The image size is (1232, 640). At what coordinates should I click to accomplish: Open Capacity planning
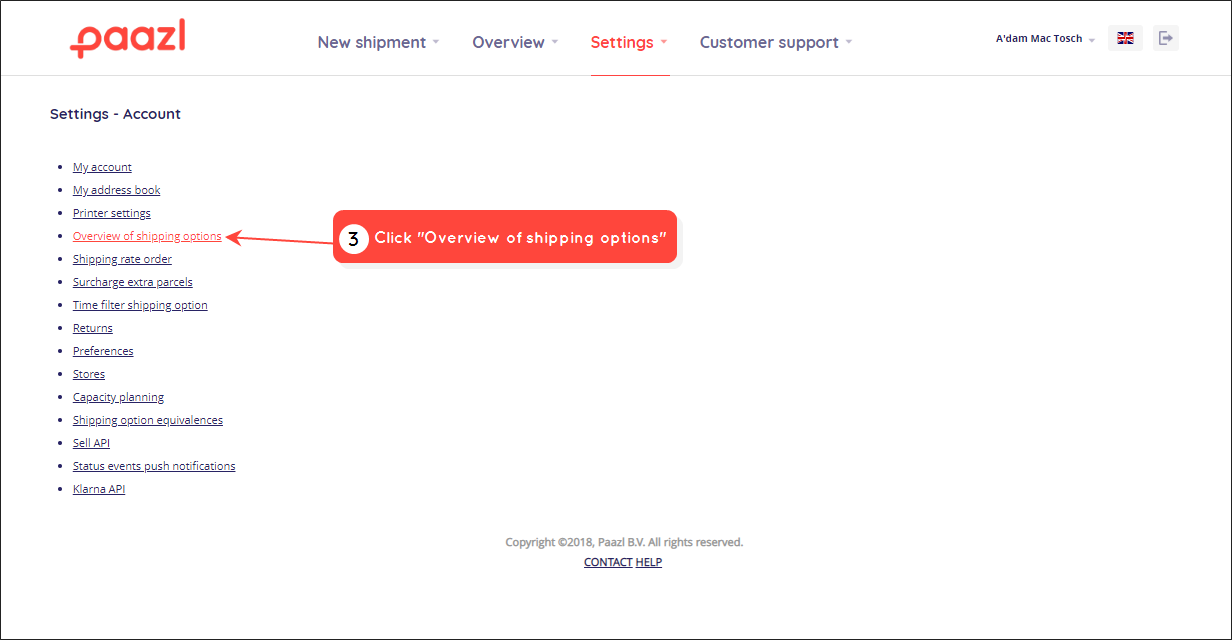click(x=118, y=397)
